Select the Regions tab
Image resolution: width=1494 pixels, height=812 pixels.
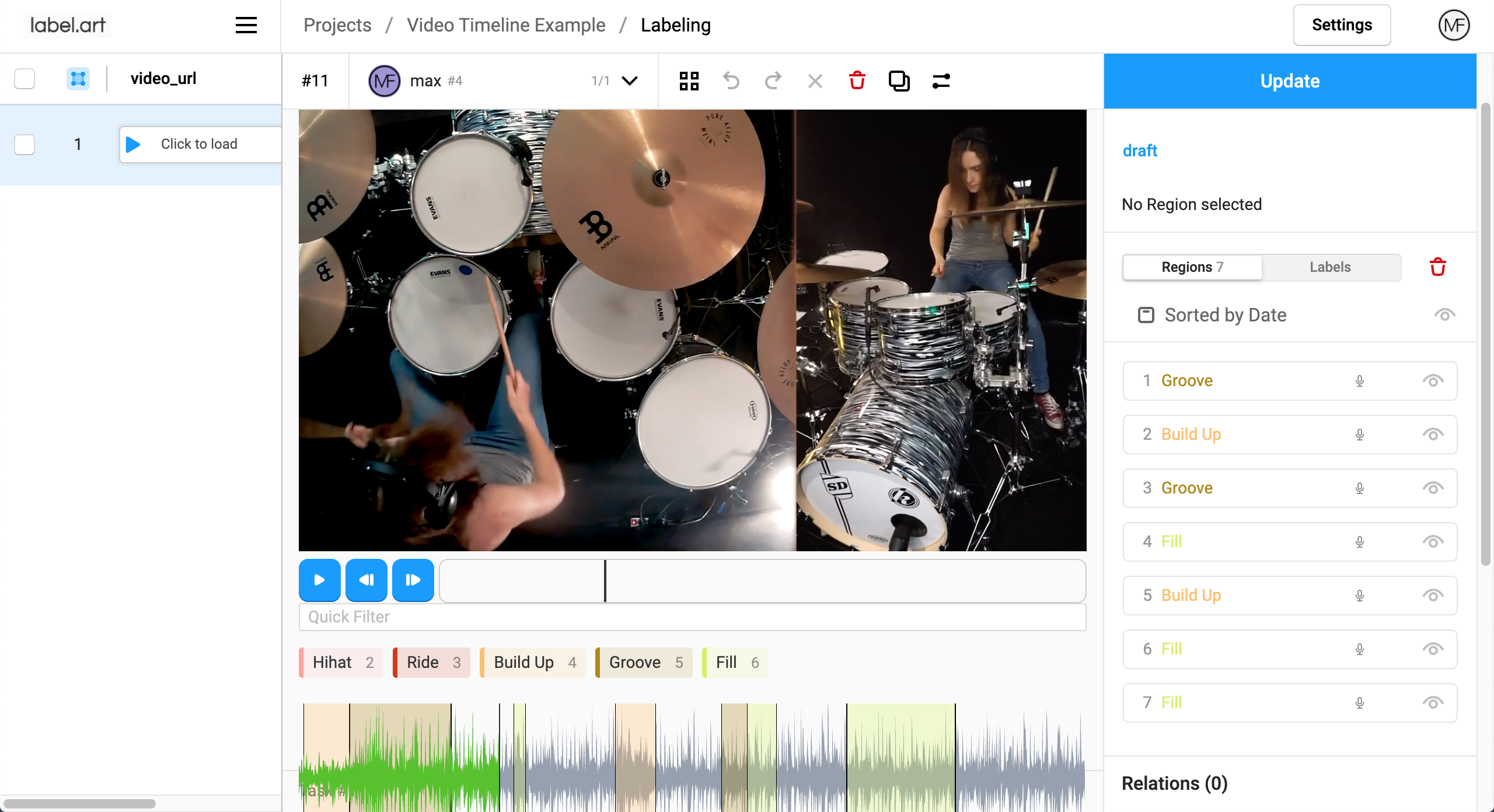click(1192, 267)
